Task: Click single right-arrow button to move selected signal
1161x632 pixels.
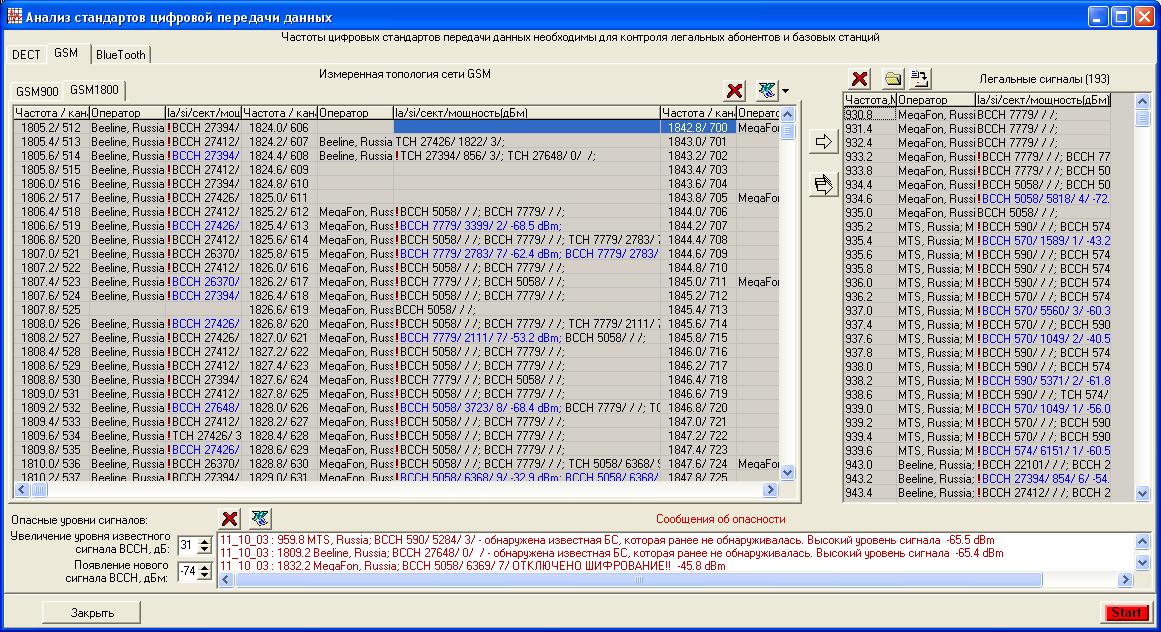Action: click(824, 141)
